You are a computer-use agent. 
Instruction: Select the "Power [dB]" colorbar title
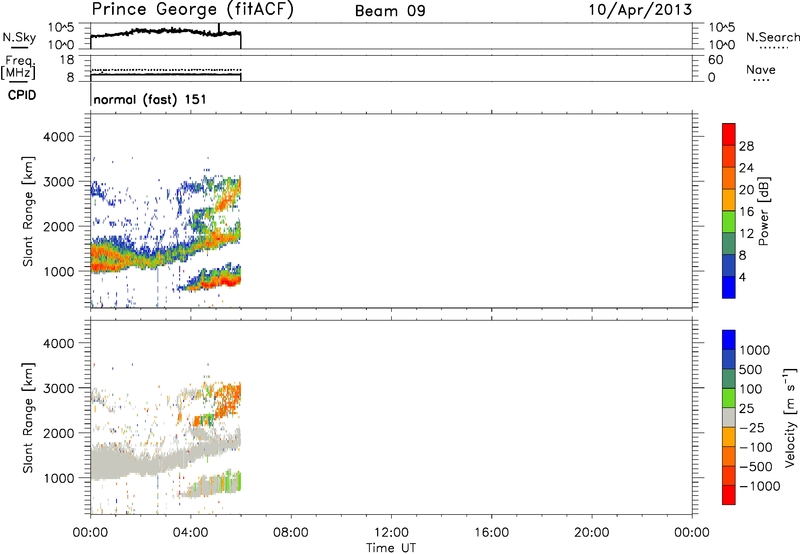point(764,211)
